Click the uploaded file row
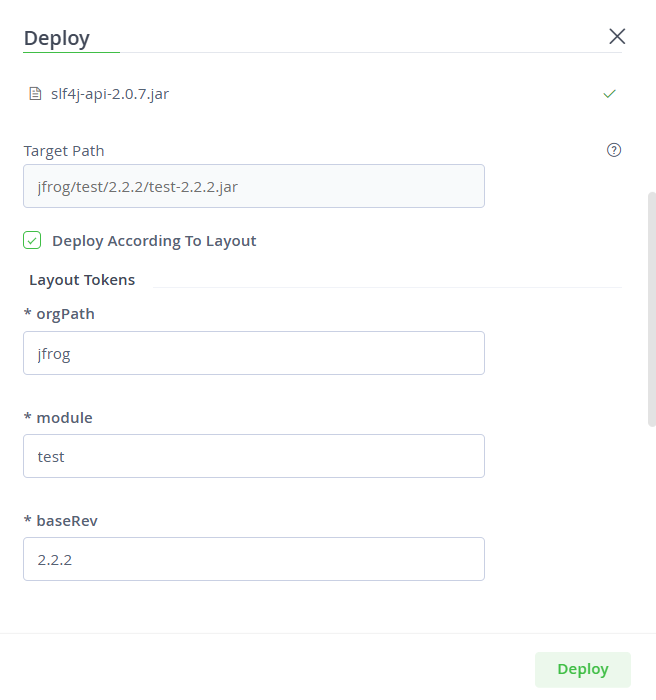656x700 pixels. pos(322,94)
